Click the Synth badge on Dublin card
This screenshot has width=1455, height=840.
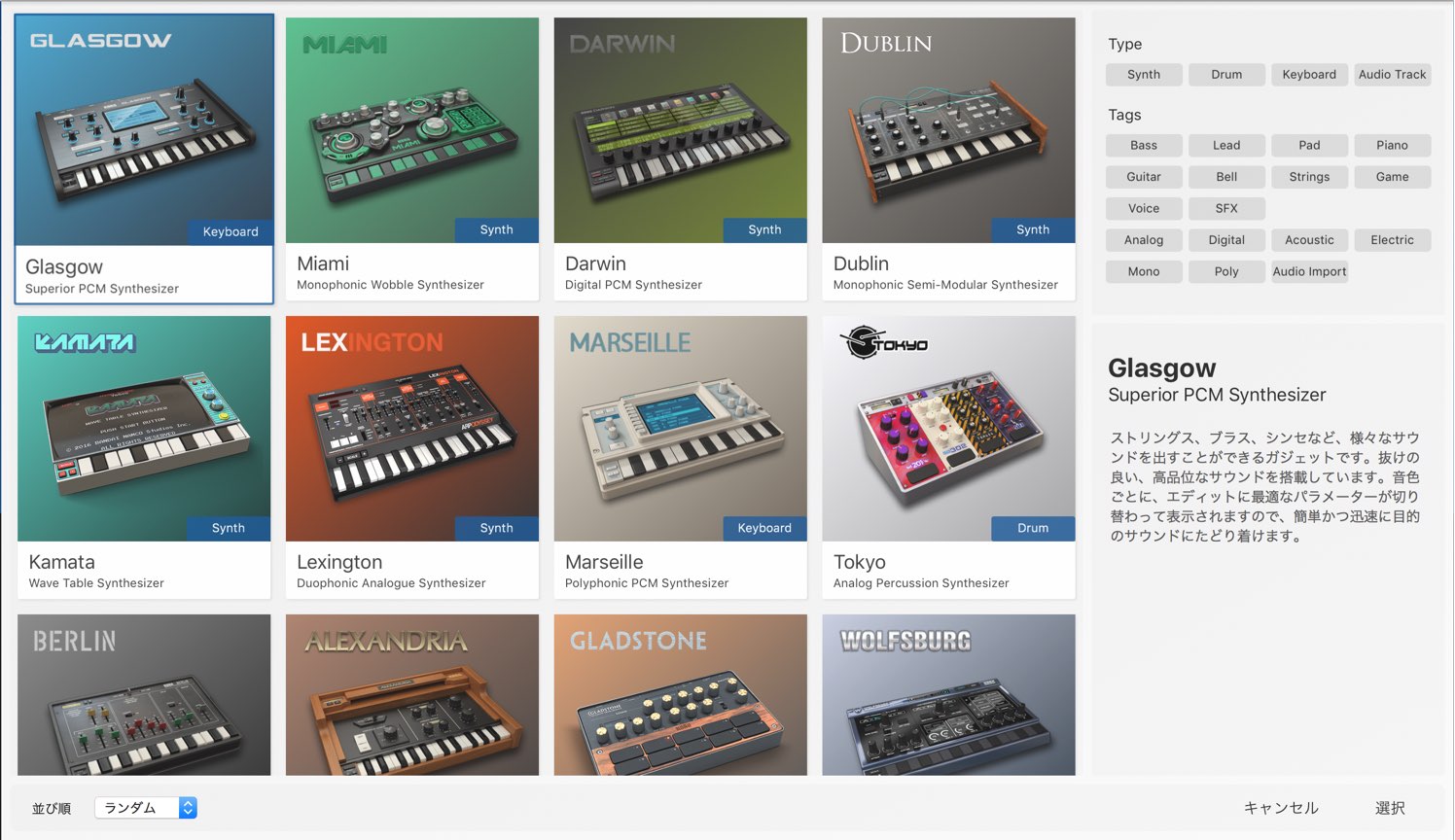click(x=1033, y=229)
